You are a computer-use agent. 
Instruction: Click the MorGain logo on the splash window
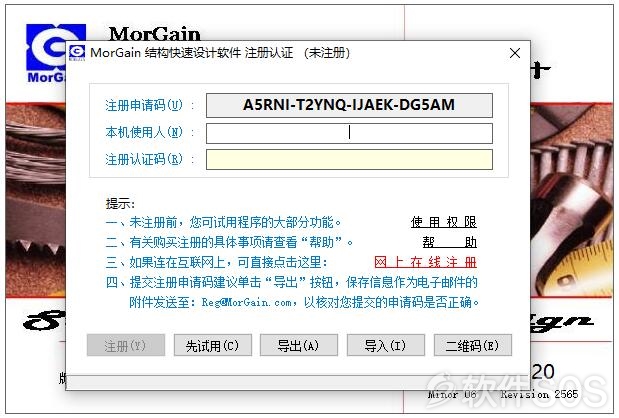coord(46,52)
